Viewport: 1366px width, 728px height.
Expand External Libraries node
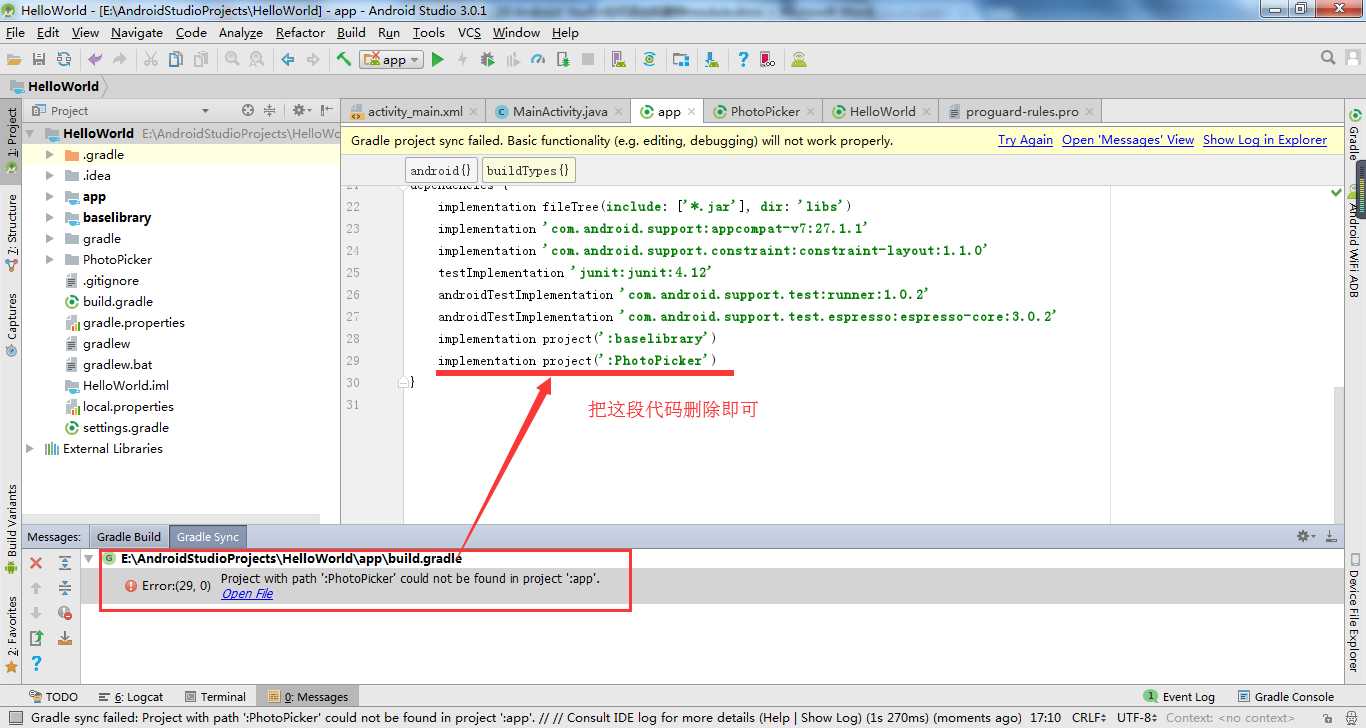[30, 449]
